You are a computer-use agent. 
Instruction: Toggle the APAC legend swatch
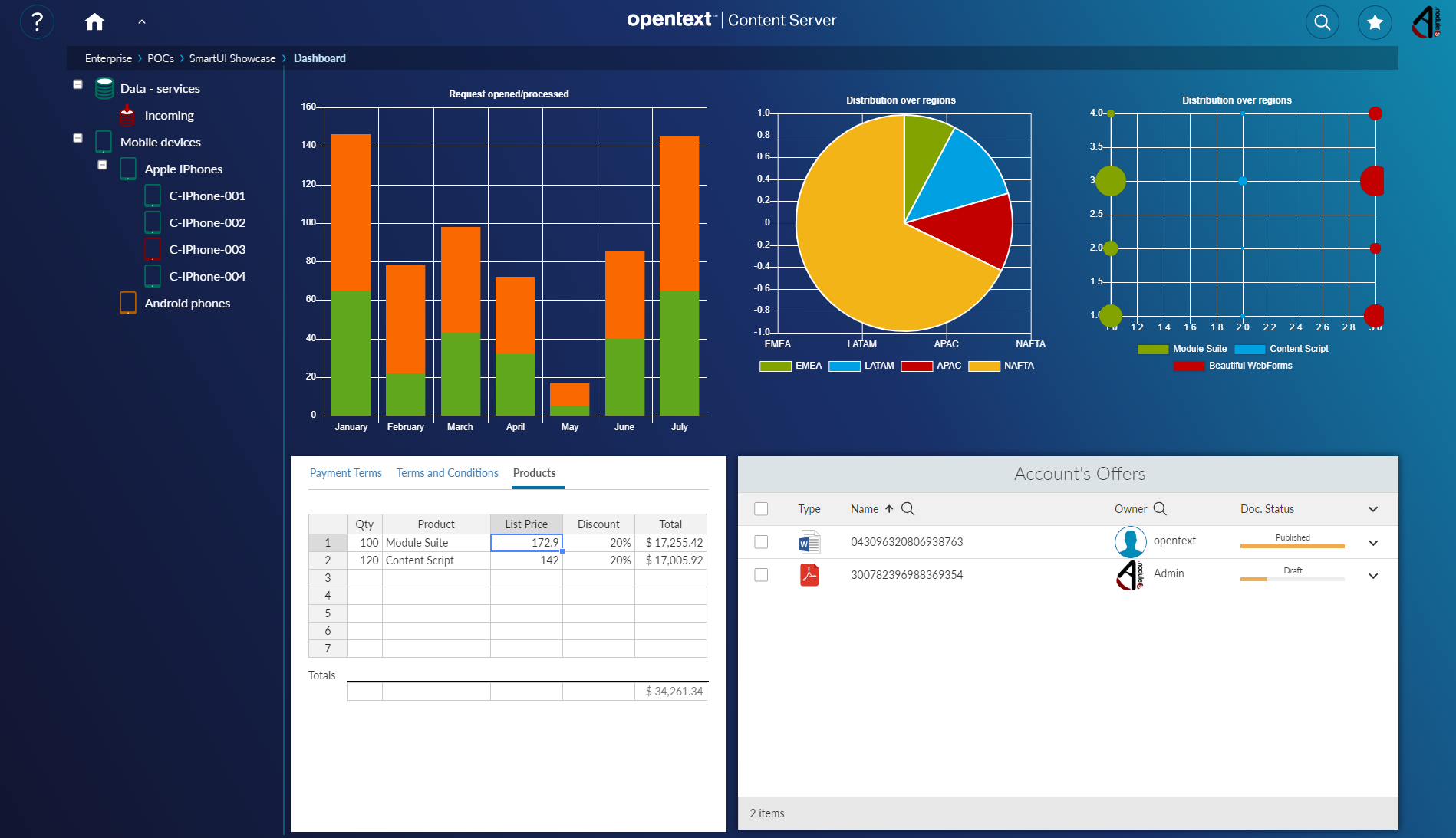click(x=916, y=366)
